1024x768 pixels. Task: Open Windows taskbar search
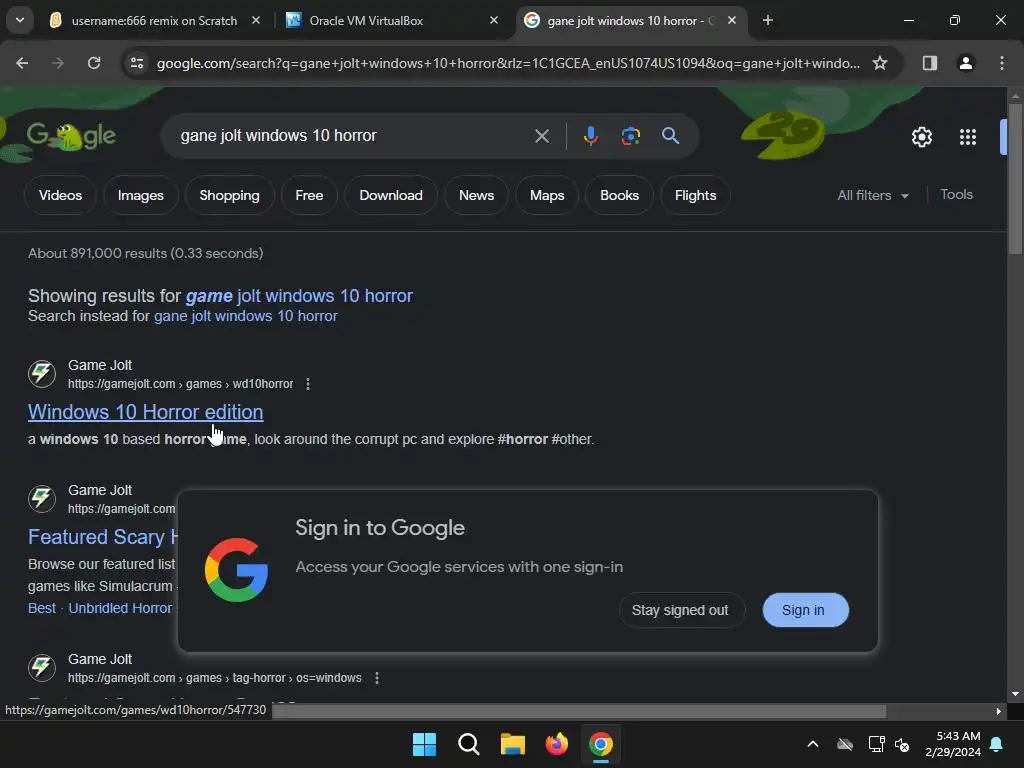(468, 744)
